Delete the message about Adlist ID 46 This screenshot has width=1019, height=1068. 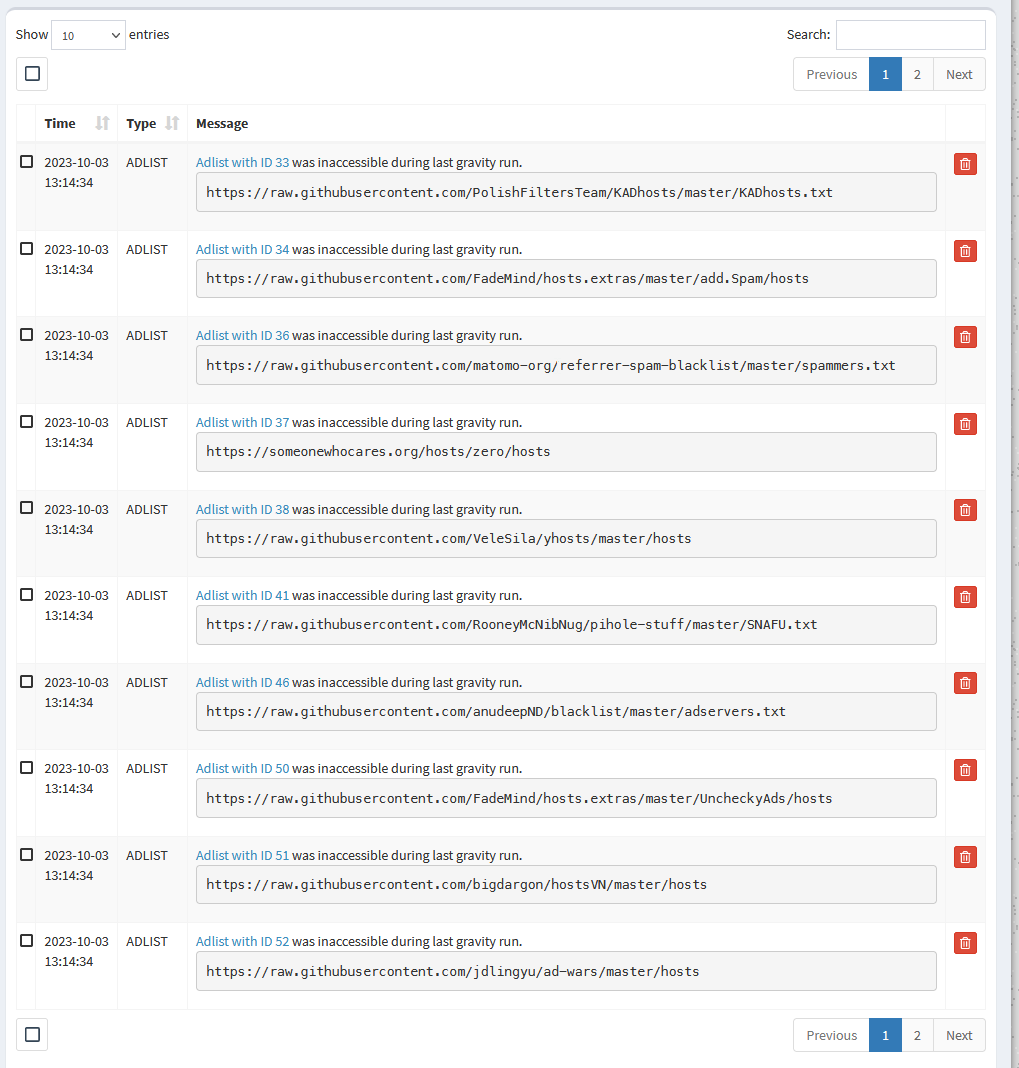click(x=964, y=682)
